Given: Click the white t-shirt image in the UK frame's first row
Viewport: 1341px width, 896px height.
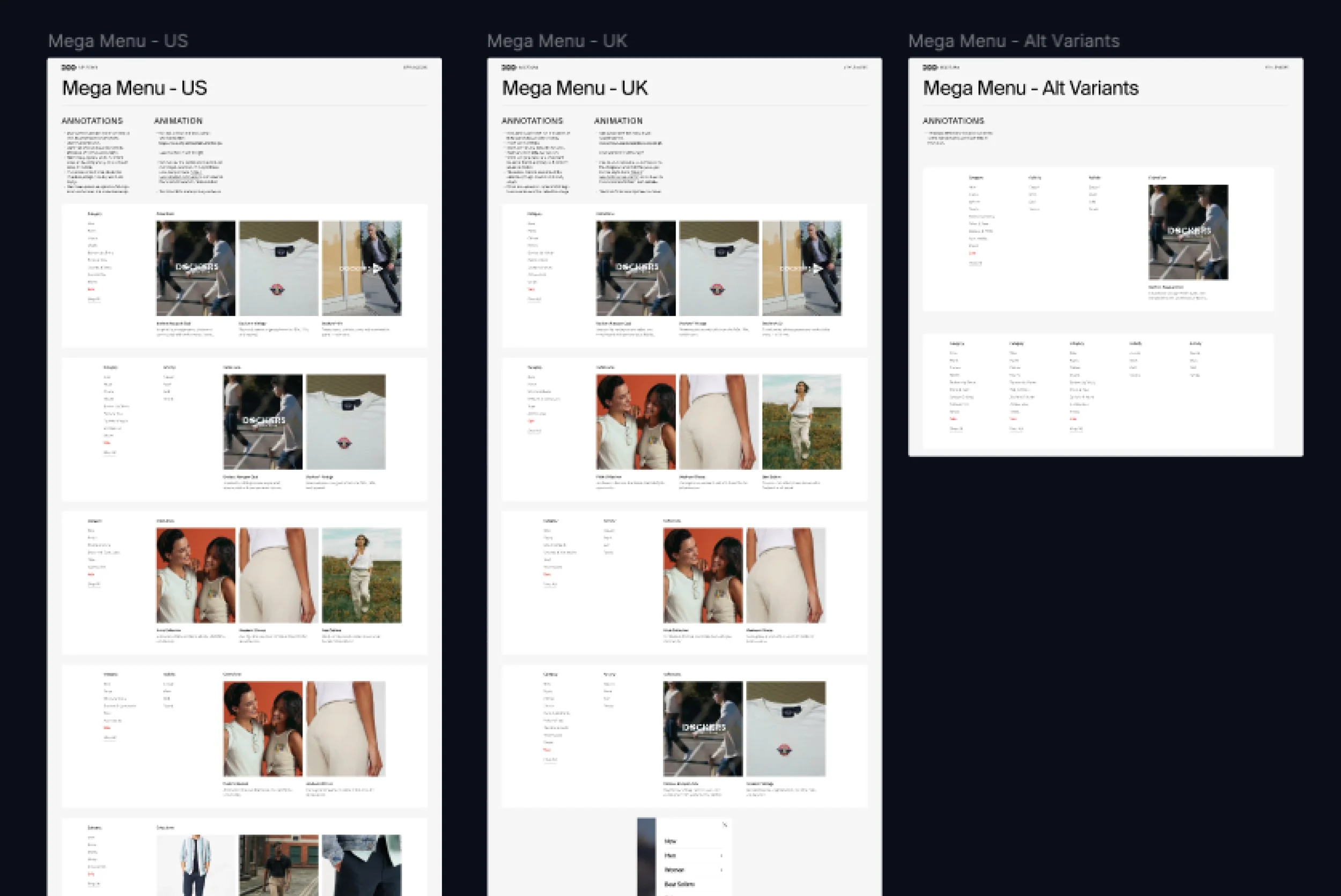Looking at the screenshot, I should (x=719, y=268).
